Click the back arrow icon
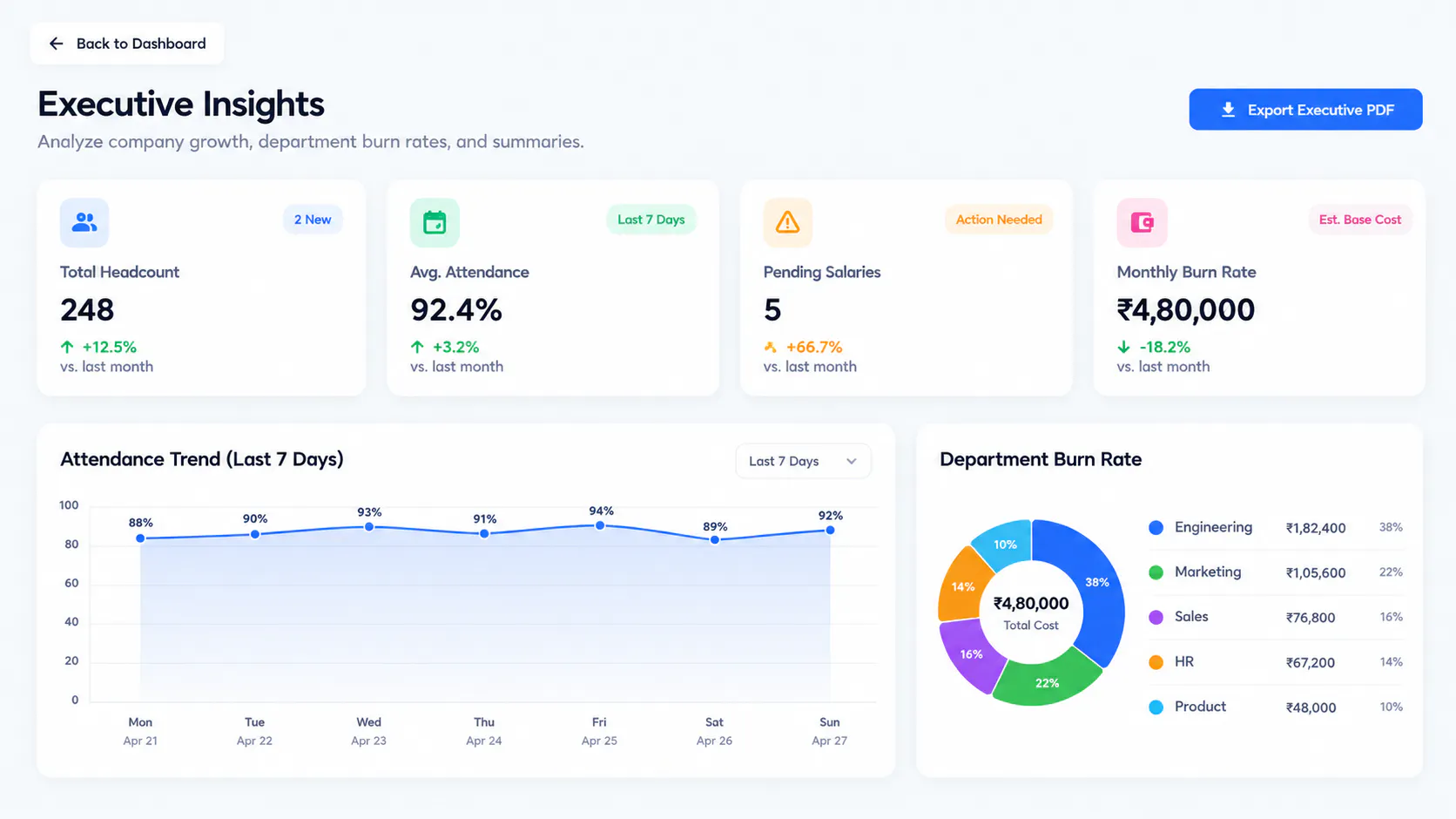This screenshot has width=1456, height=819. coord(57,44)
